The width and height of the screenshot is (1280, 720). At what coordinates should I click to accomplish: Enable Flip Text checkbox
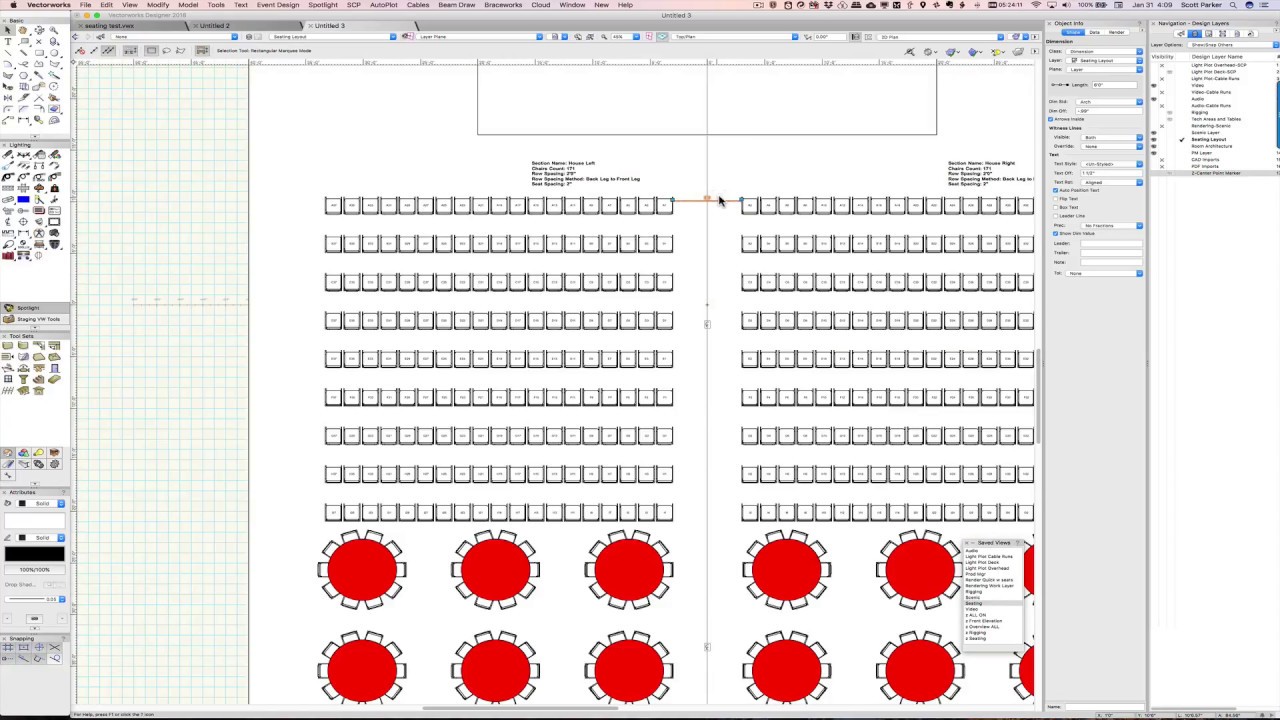pyautogui.click(x=1055, y=199)
